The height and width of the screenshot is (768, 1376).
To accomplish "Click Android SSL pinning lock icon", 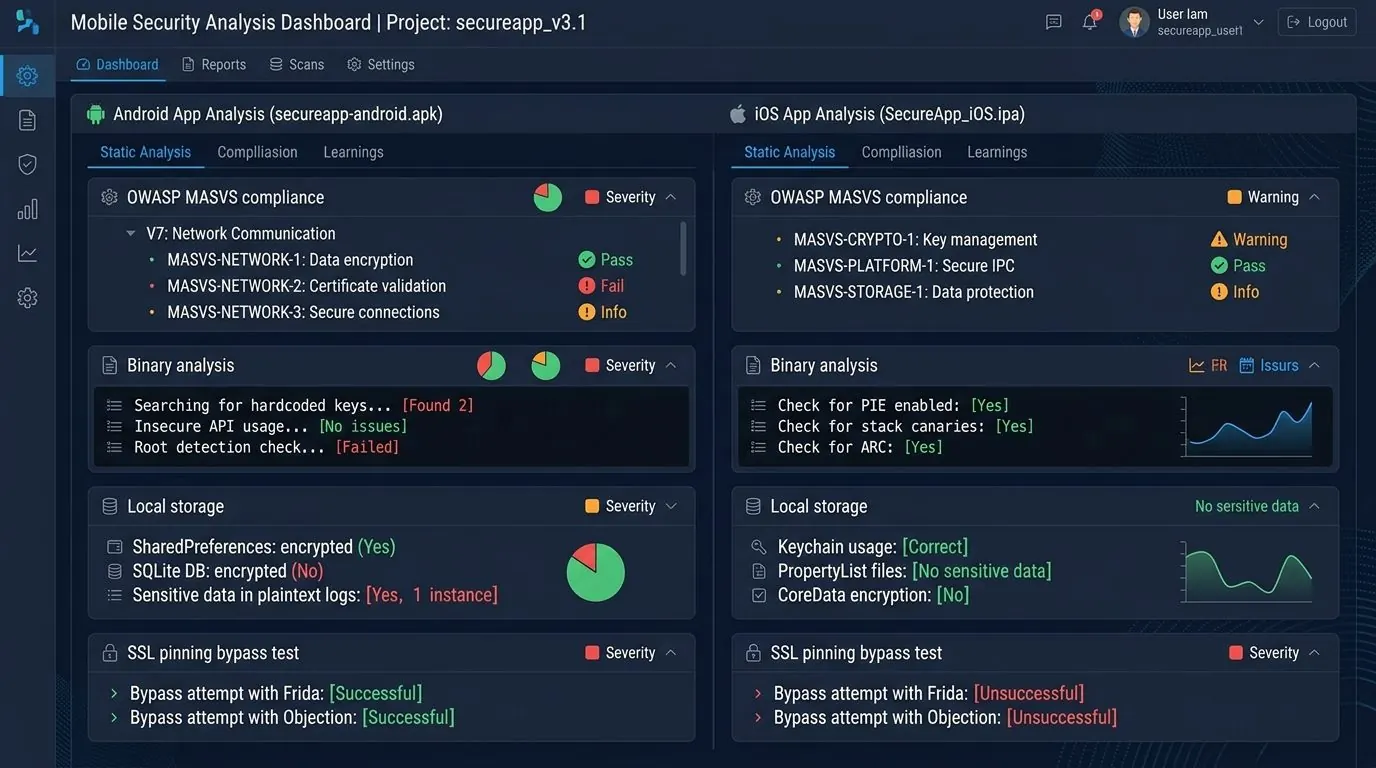I will (x=110, y=653).
